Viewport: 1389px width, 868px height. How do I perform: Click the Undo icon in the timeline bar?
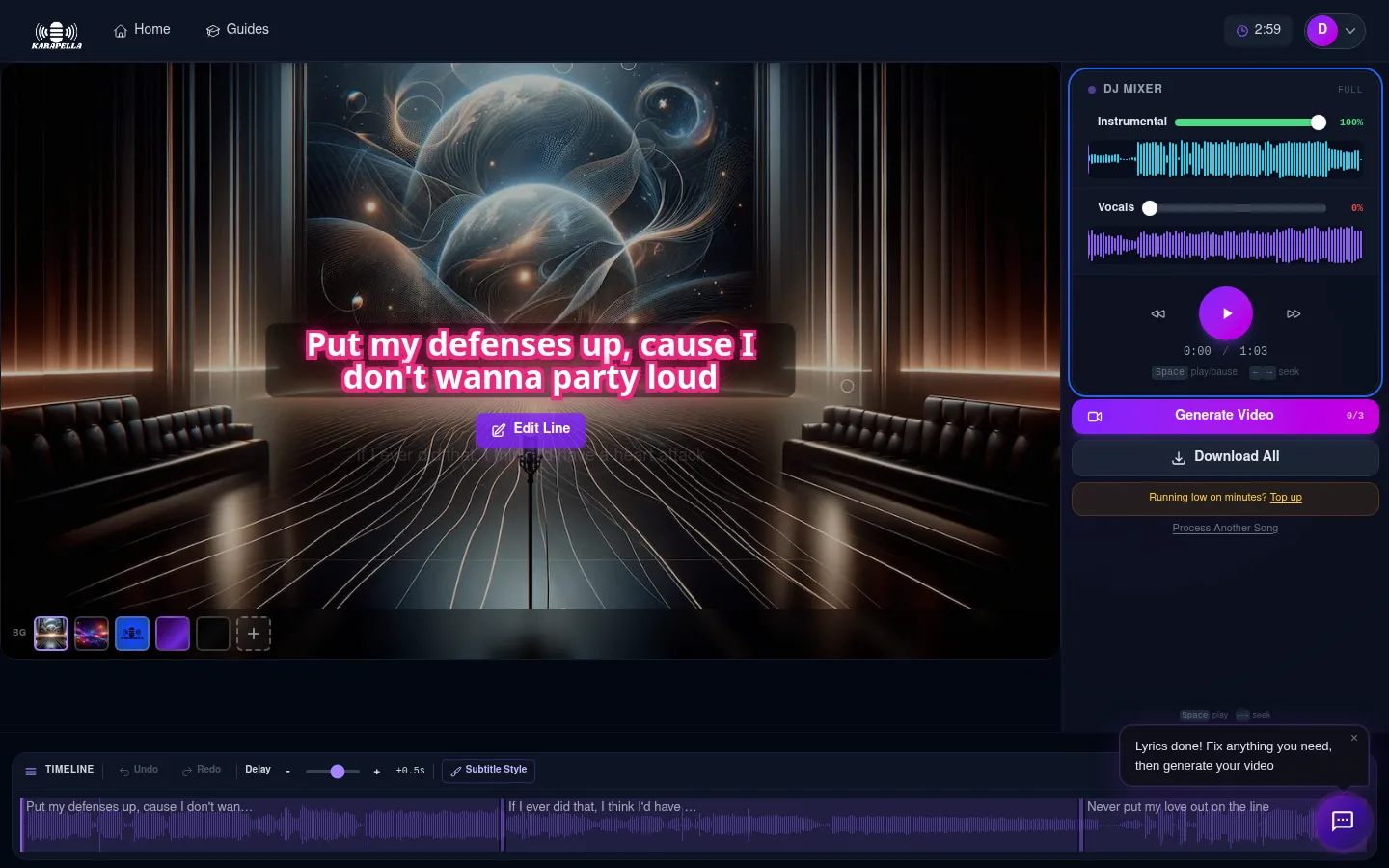tap(138, 770)
